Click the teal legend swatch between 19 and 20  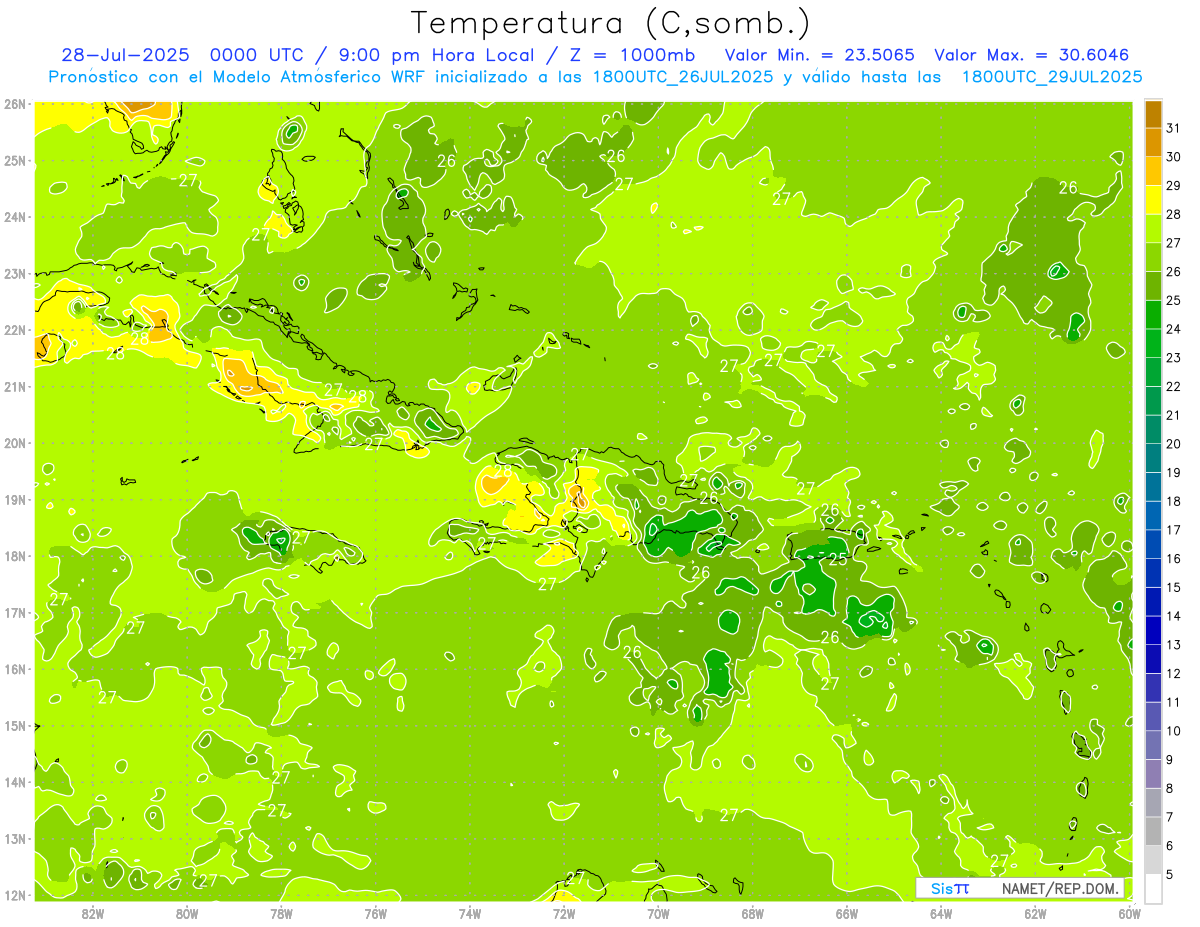(x=1153, y=458)
